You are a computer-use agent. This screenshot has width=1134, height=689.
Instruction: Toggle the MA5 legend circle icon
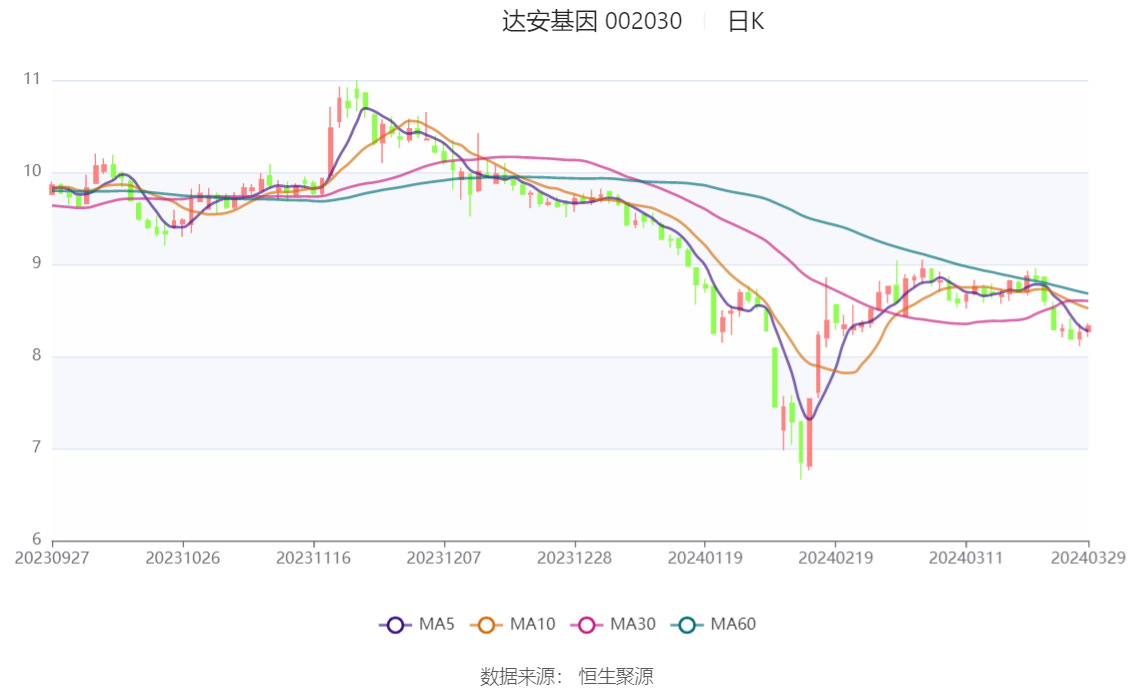click(395, 625)
